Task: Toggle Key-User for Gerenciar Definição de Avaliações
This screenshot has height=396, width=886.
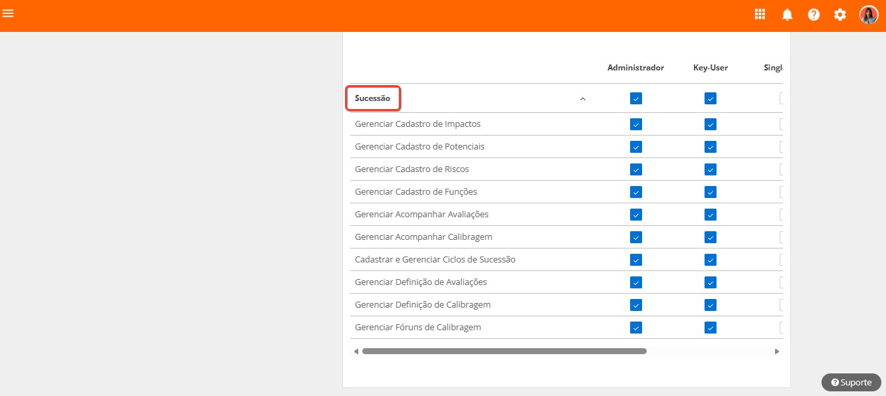Action: point(710,282)
